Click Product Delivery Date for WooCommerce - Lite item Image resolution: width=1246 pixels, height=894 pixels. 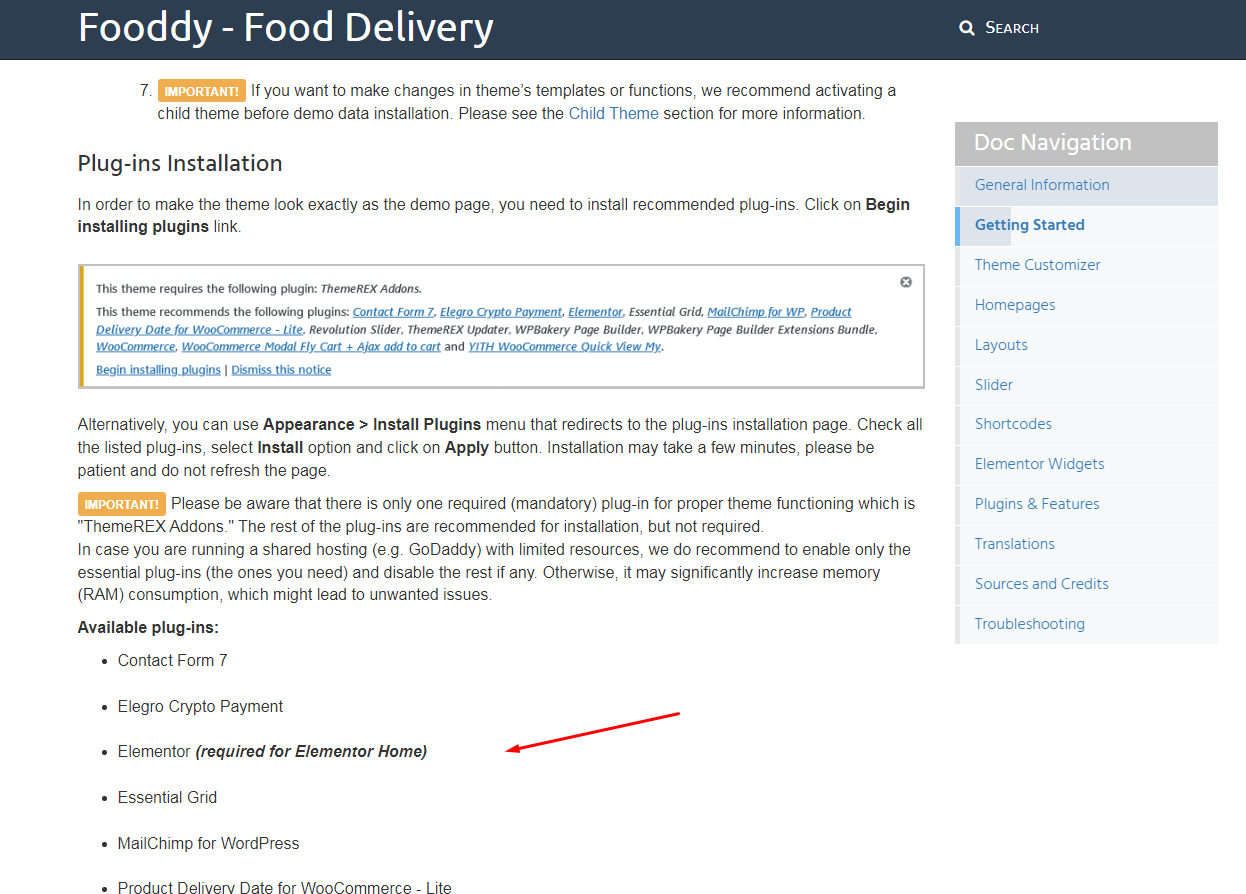[285, 887]
